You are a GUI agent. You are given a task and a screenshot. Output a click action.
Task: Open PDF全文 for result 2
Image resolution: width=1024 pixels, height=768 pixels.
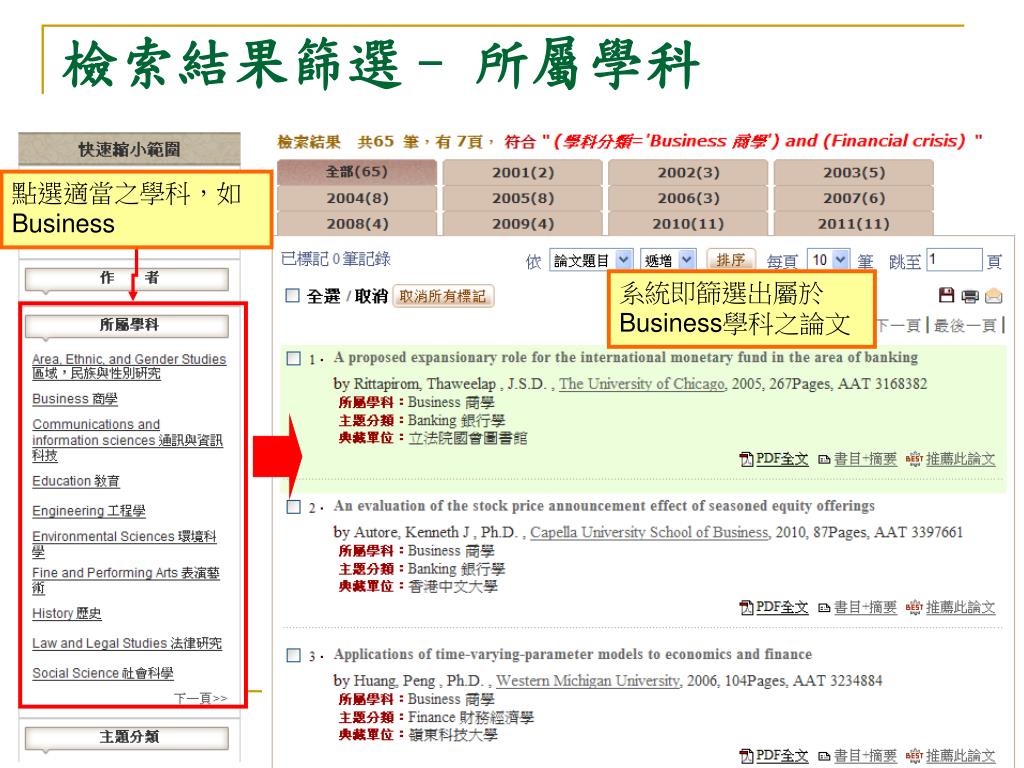coord(774,607)
